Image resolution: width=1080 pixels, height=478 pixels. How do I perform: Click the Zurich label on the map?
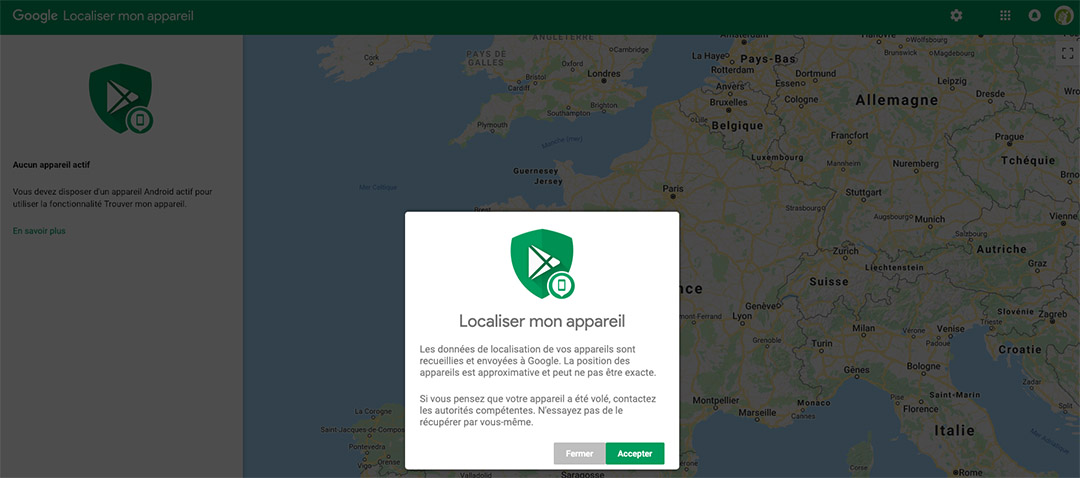point(846,251)
